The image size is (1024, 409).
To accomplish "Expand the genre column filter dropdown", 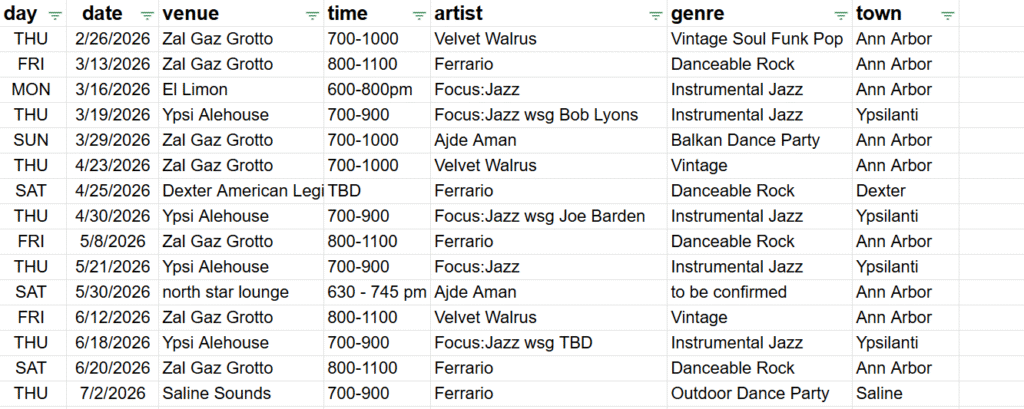I will (x=840, y=15).
